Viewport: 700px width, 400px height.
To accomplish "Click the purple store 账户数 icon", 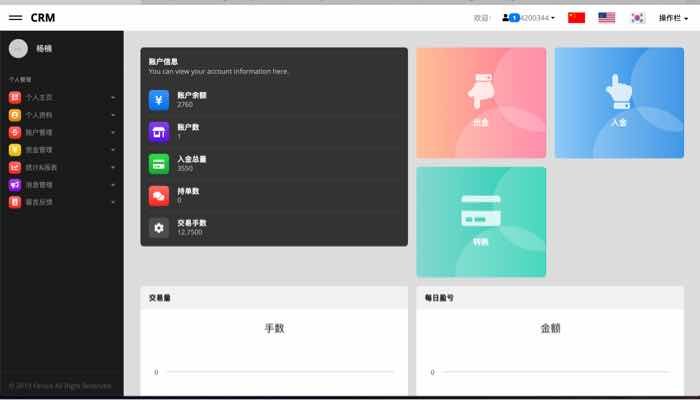I will (x=159, y=132).
